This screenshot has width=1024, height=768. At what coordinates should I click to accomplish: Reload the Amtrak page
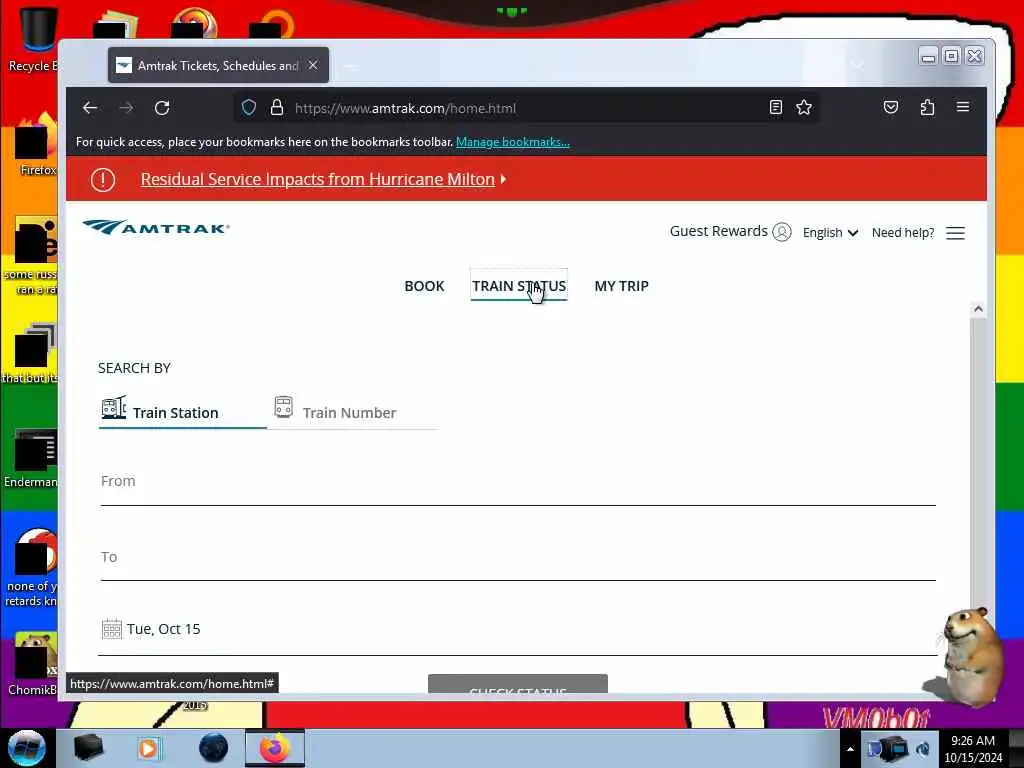click(x=162, y=108)
